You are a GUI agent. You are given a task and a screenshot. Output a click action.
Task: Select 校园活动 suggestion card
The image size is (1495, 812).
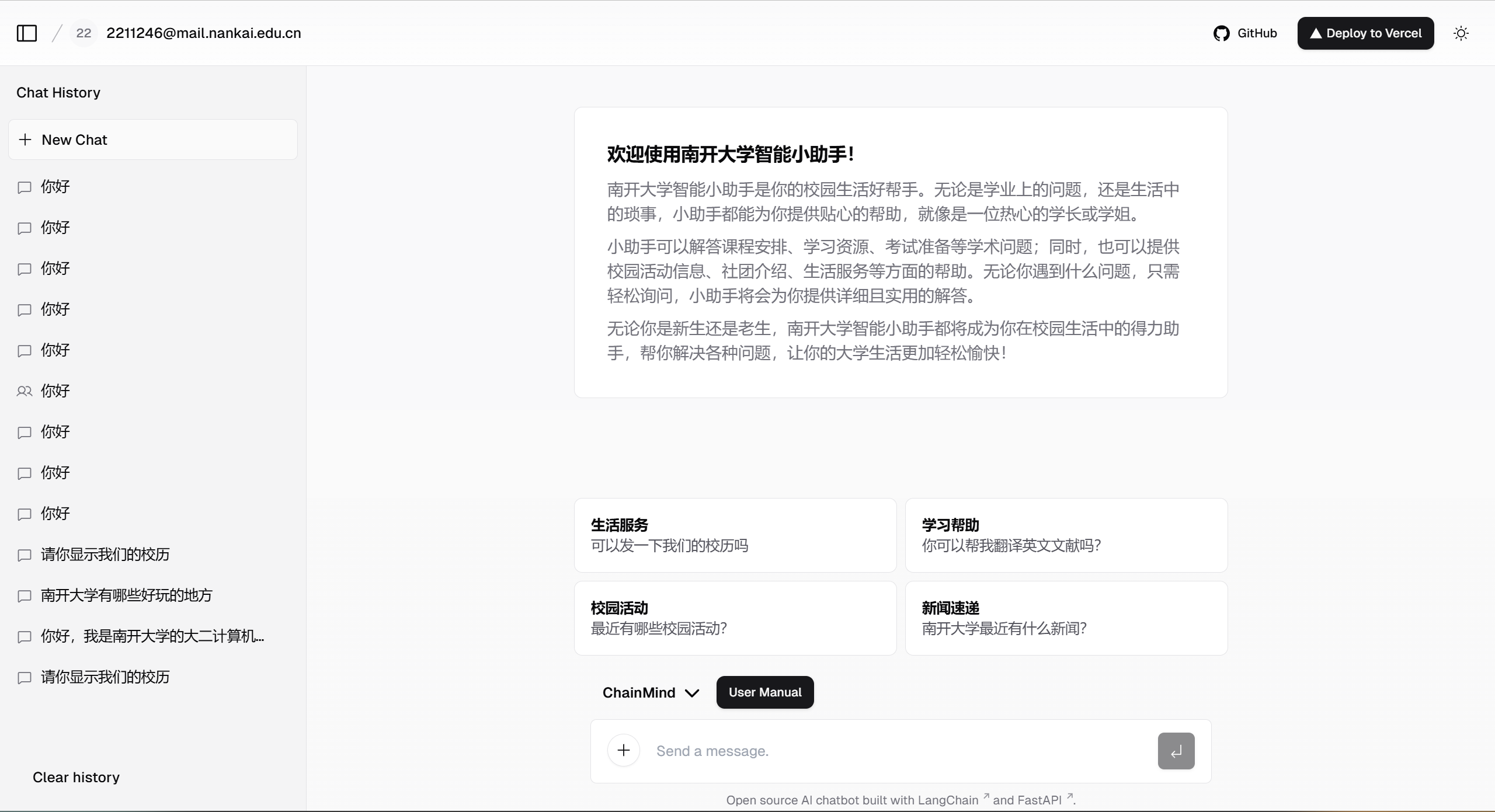pyautogui.click(x=735, y=618)
